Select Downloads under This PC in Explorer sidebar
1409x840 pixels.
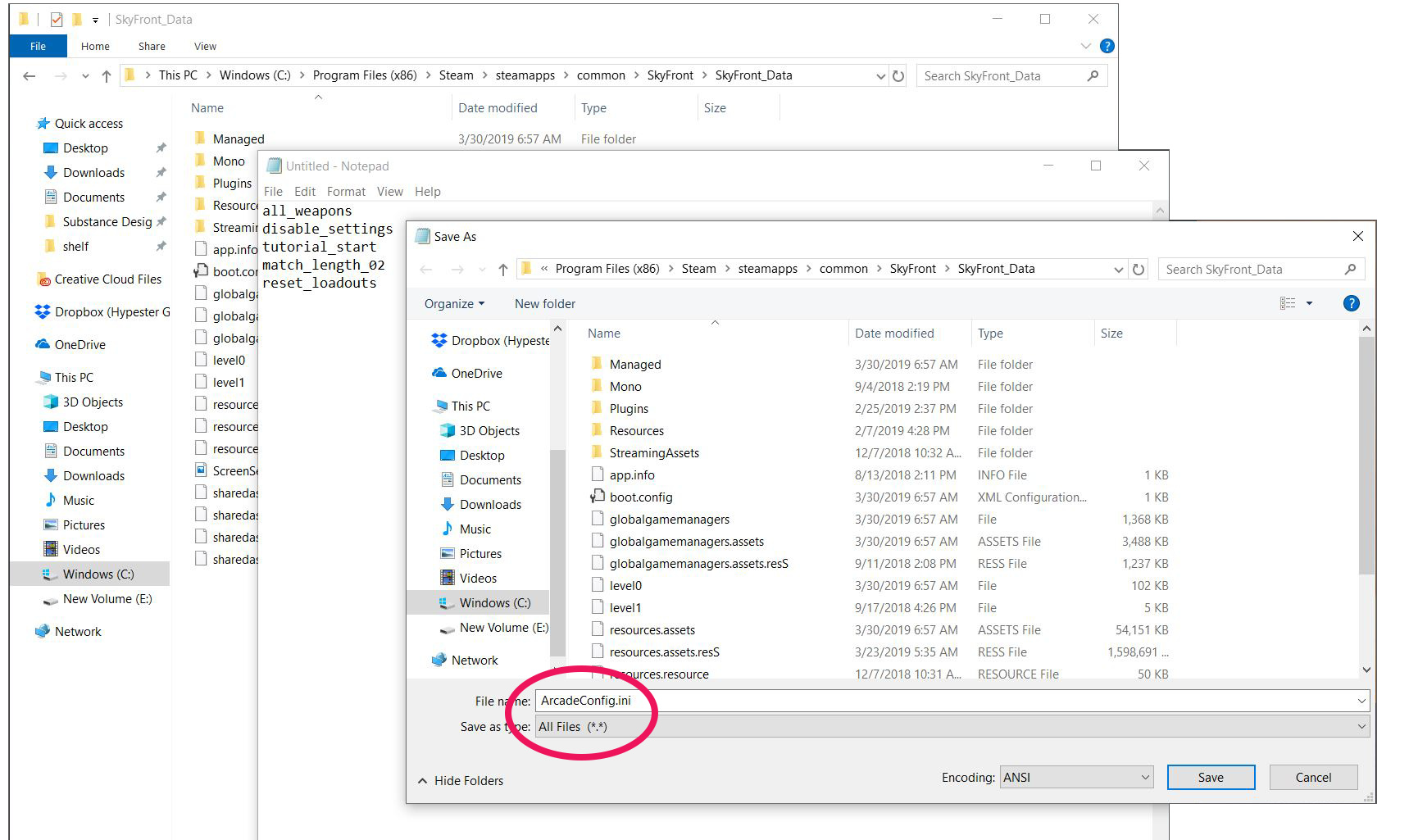84,476
